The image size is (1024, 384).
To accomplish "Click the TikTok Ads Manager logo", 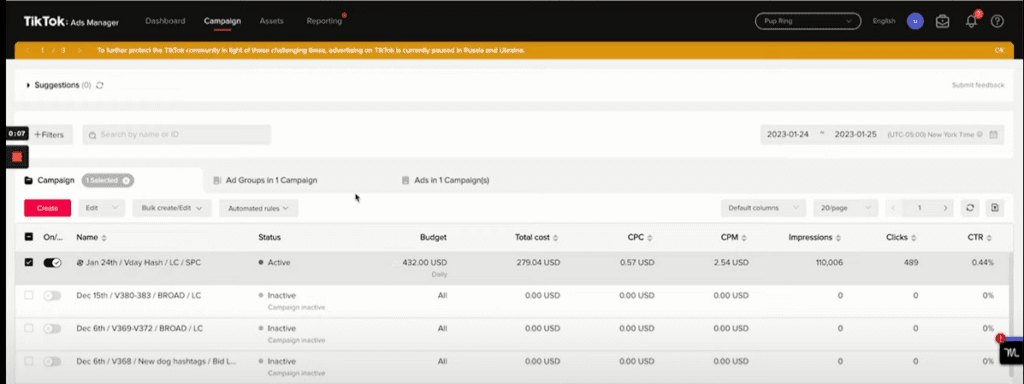I will [71, 22].
